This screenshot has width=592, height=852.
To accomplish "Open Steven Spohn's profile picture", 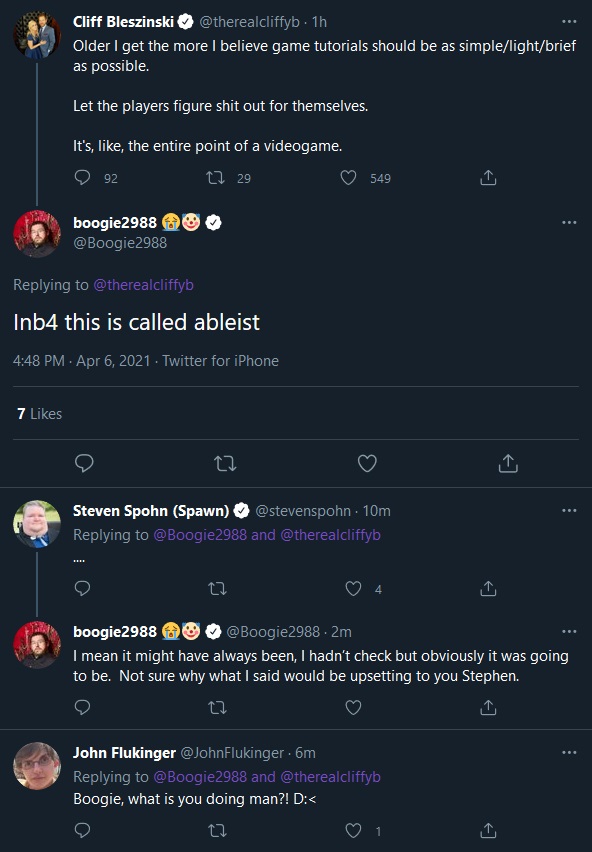I will [36, 523].
